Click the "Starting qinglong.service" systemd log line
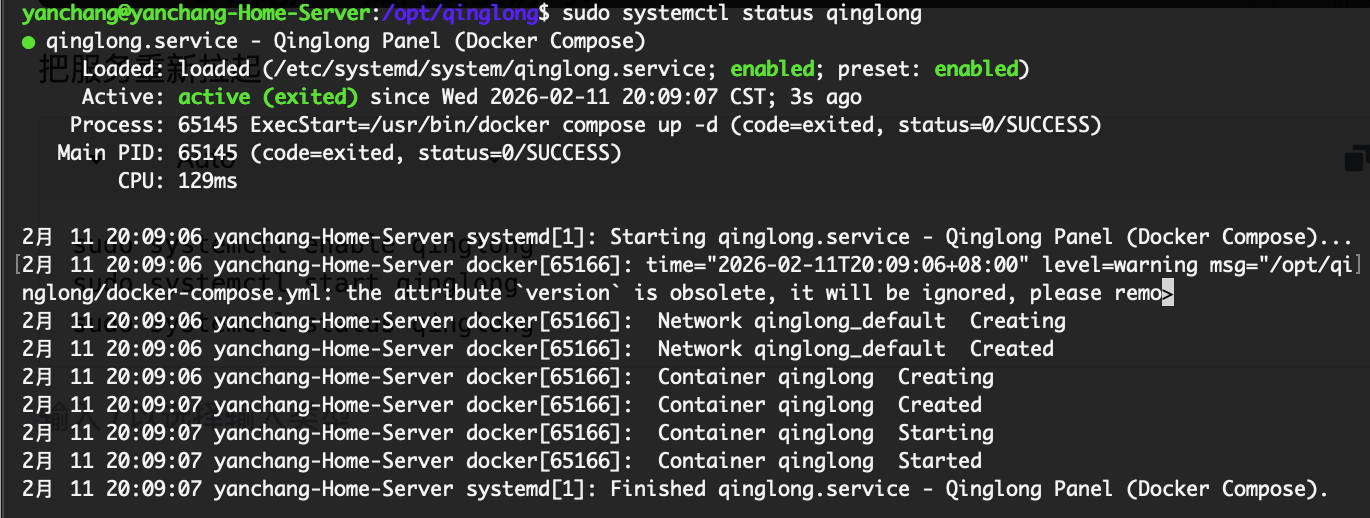 (x=980, y=238)
